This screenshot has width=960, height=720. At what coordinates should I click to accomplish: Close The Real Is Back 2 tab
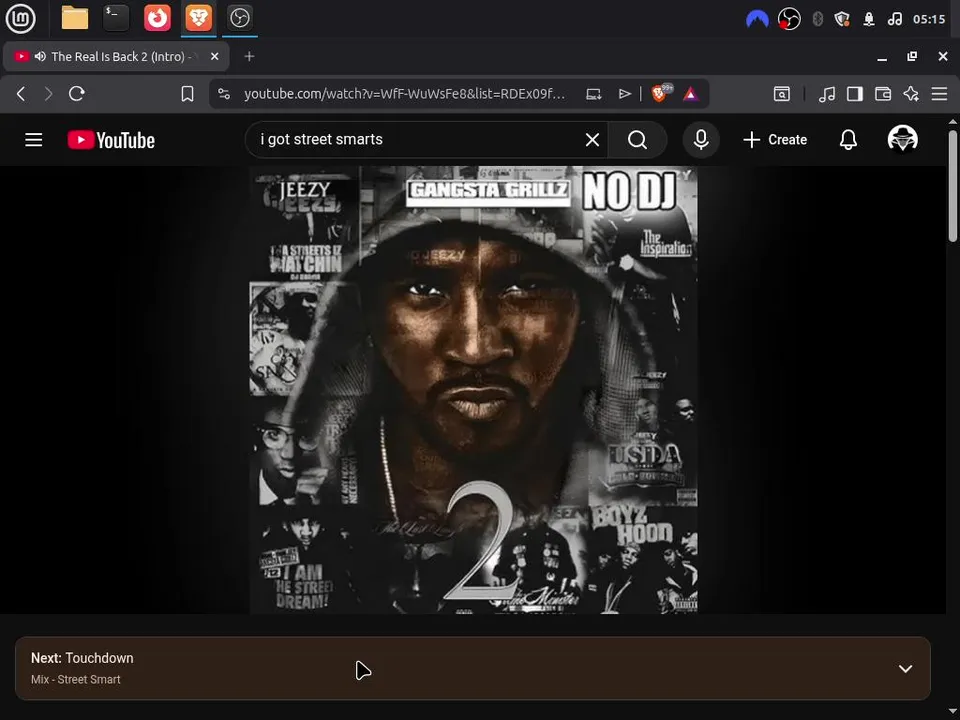click(214, 56)
